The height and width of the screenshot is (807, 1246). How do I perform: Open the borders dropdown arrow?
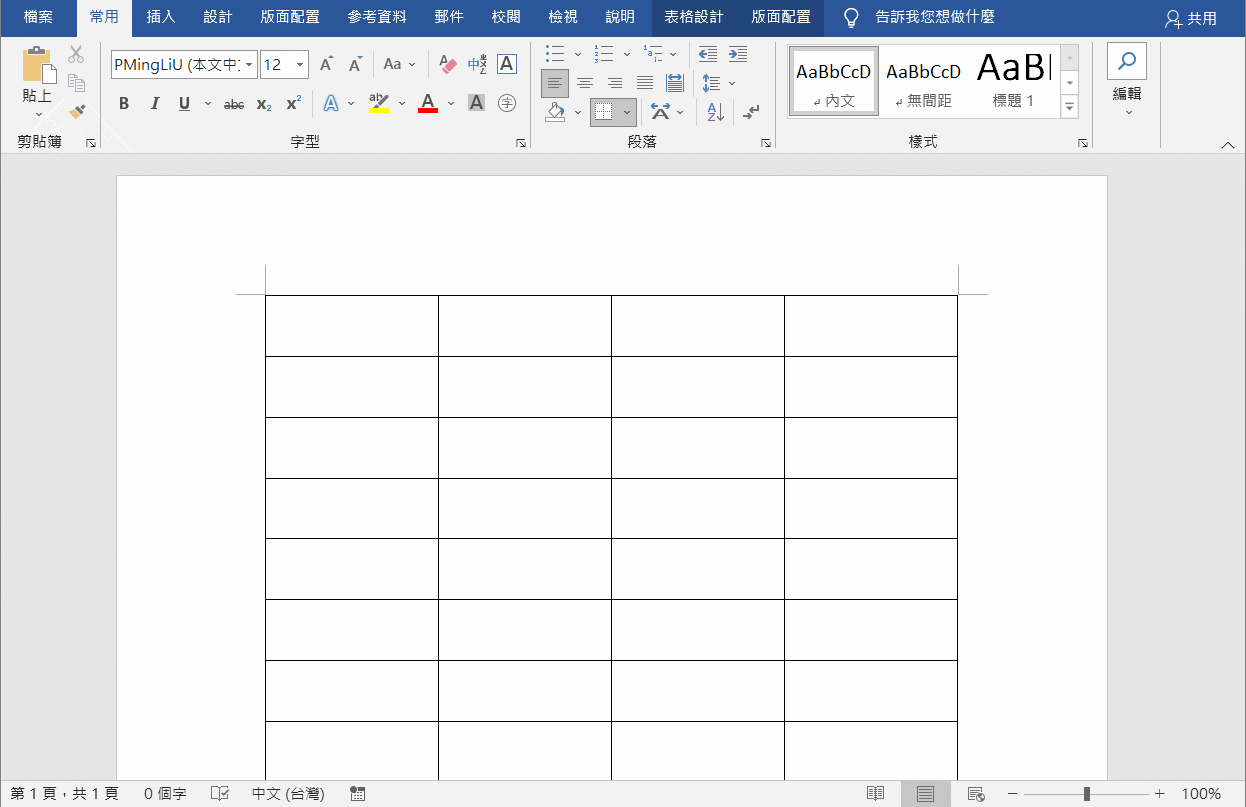[628, 112]
